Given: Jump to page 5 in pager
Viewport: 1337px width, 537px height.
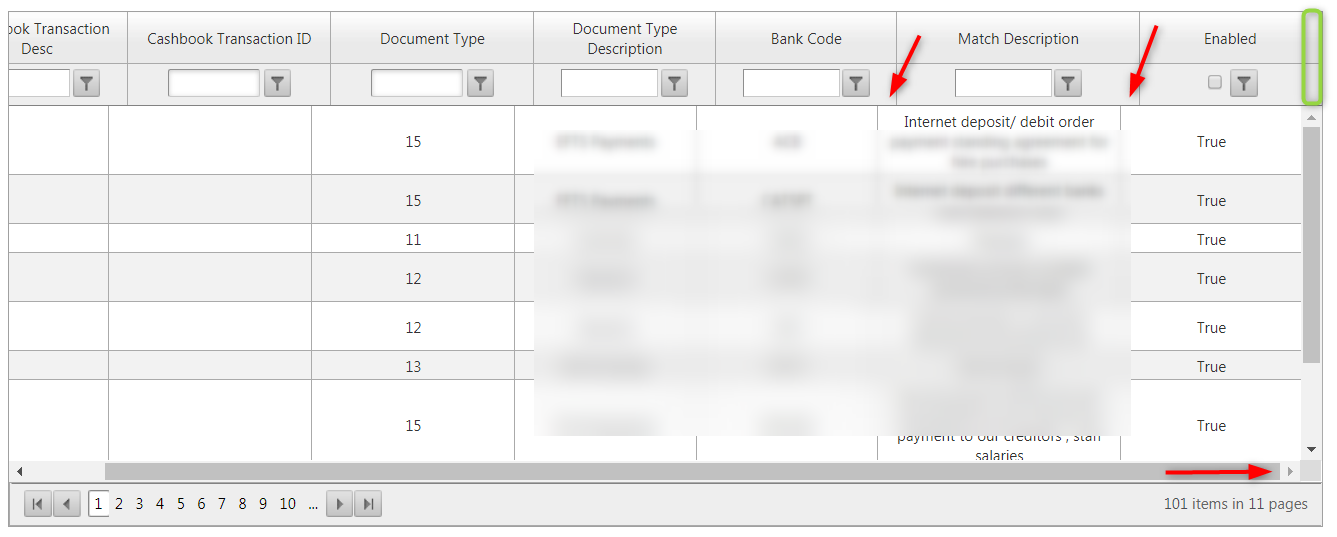Looking at the screenshot, I should click(x=180, y=504).
